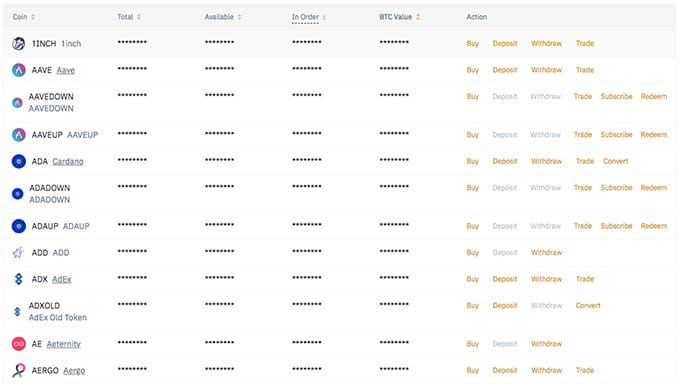Trade ADA from its row
Image resolution: width=680 pixels, height=384 pixels.
tap(585, 161)
